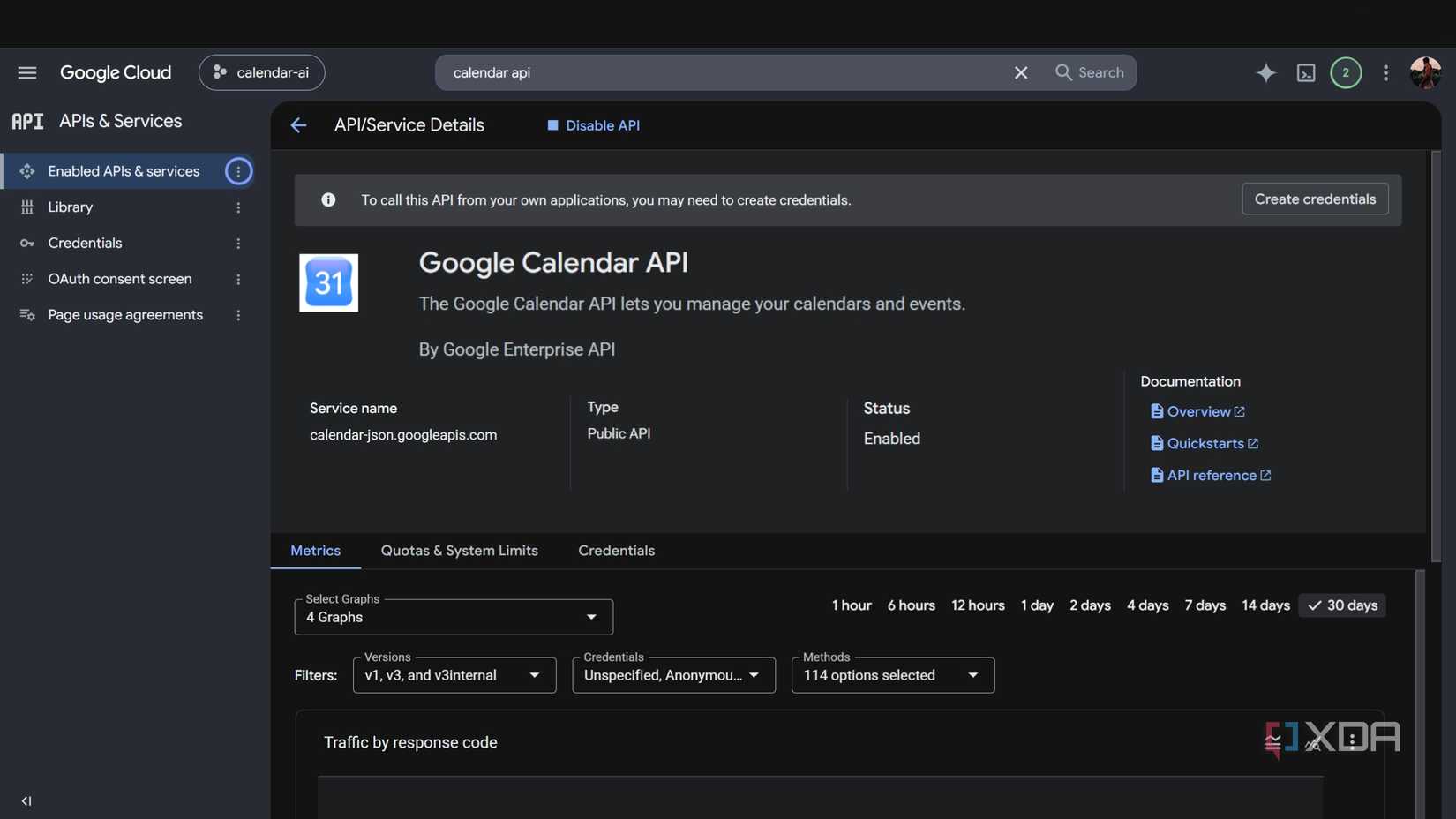Click the API icon beside APIs & Services
Viewport: 1456px width, 819px height.
point(27,121)
